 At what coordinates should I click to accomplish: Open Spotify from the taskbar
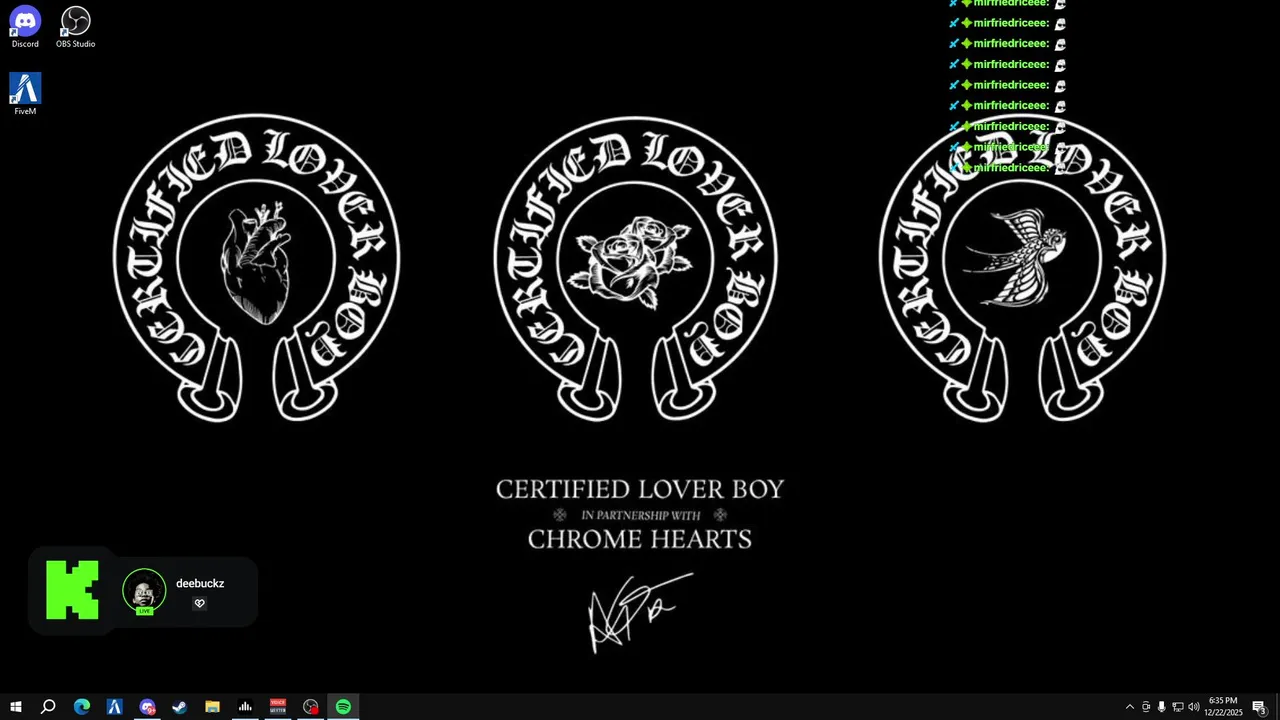coord(343,707)
